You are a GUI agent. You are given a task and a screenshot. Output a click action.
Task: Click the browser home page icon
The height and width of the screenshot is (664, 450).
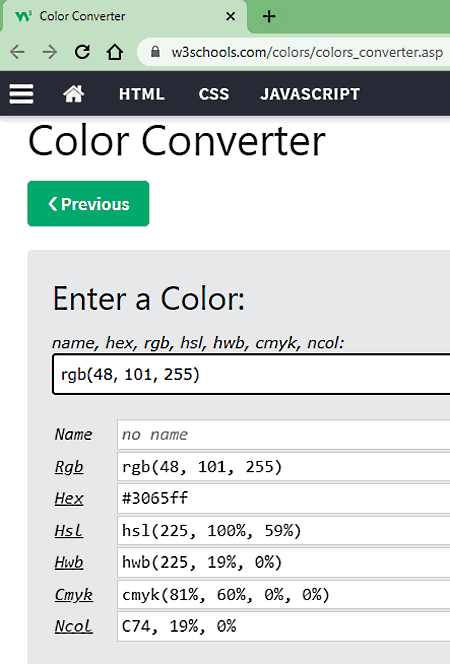pyautogui.click(x=114, y=52)
